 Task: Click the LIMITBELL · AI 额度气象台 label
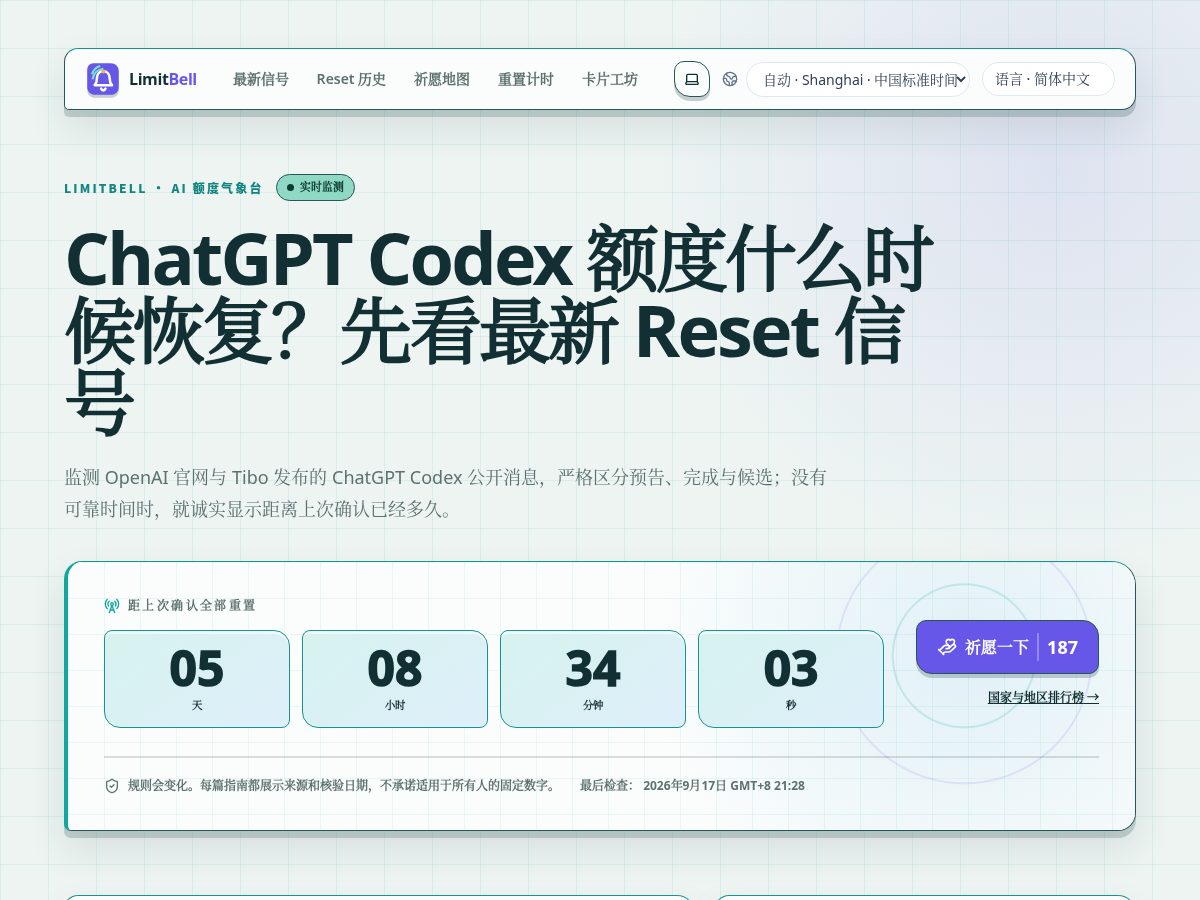163,188
